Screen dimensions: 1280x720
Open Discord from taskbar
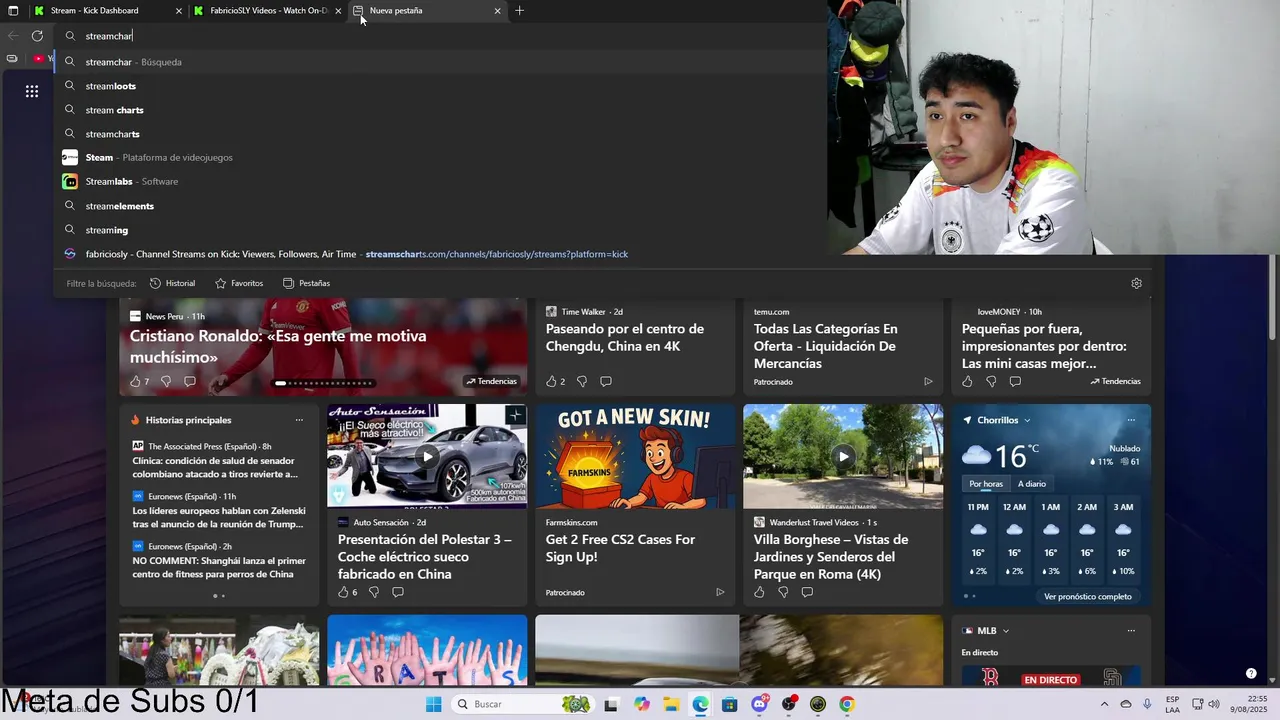759,704
